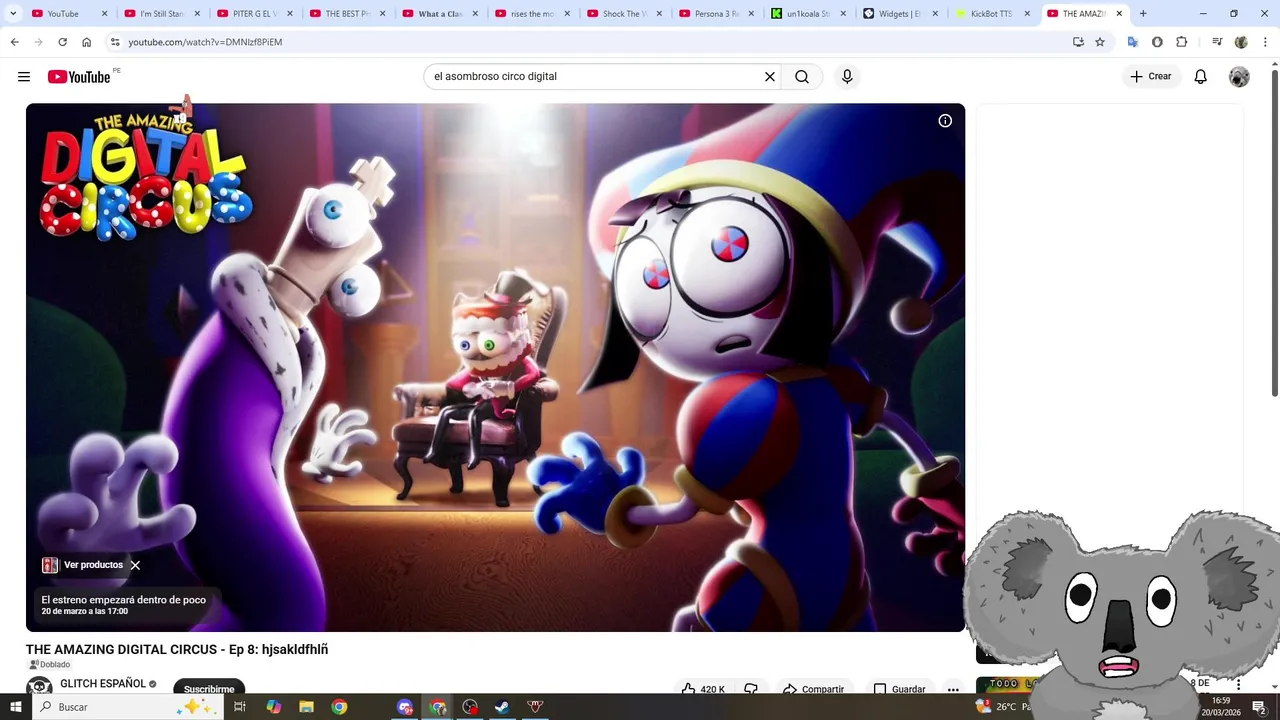Open Copilot from the taskbar
The image size is (1280, 720).
273,707
